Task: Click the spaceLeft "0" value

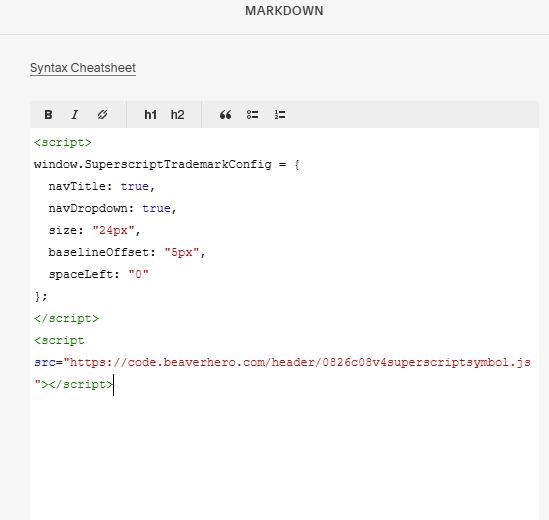Action: click(139, 274)
